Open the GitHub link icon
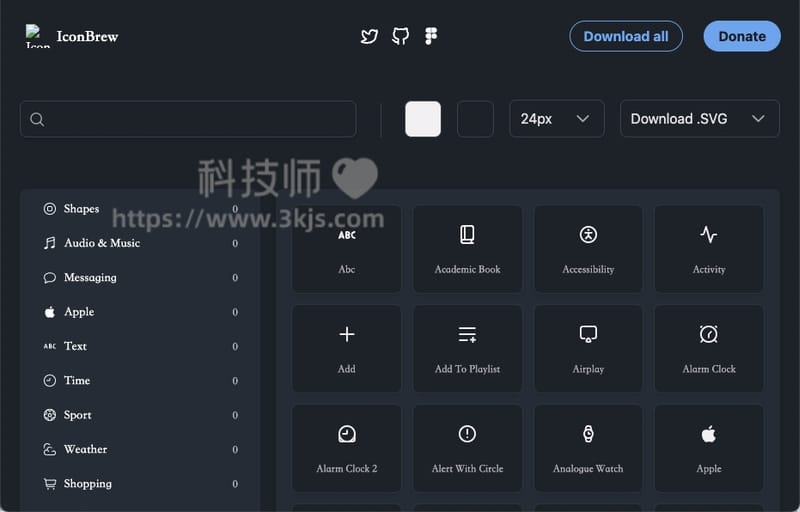This screenshot has height=512, width=800. click(401, 36)
